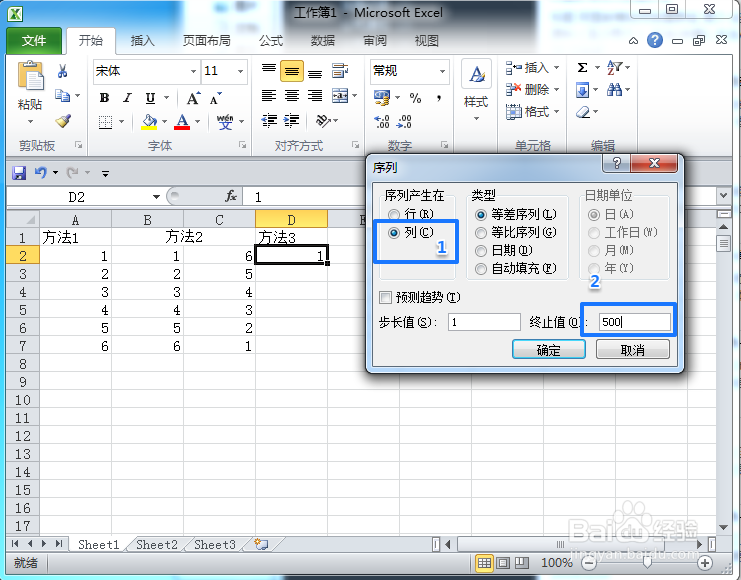Screen dimensions: 741x580
Task: Toggle underline formatting
Action: coord(150,98)
